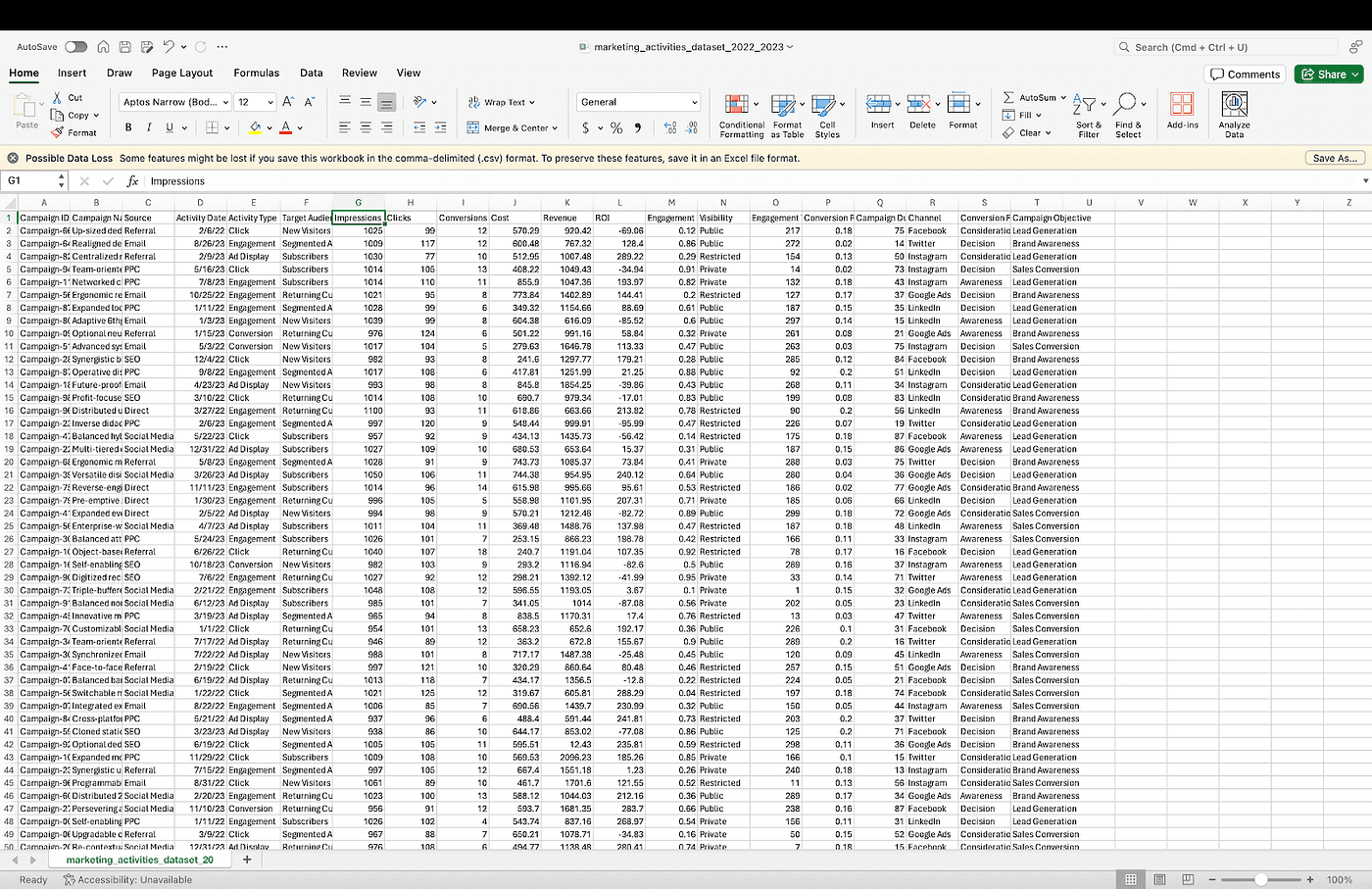Viewport: 1372px width, 889px height.
Task: Click the Merge & Center button
Action: [x=512, y=127]
